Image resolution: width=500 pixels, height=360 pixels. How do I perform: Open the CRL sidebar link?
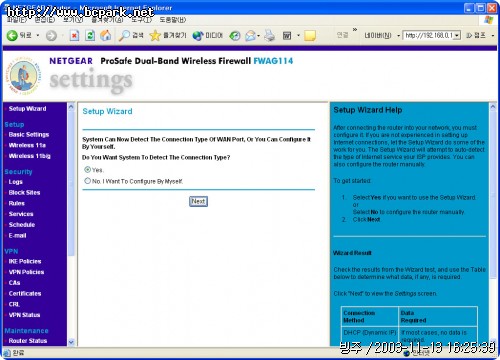pyautogui.click(x=14, y=304)
